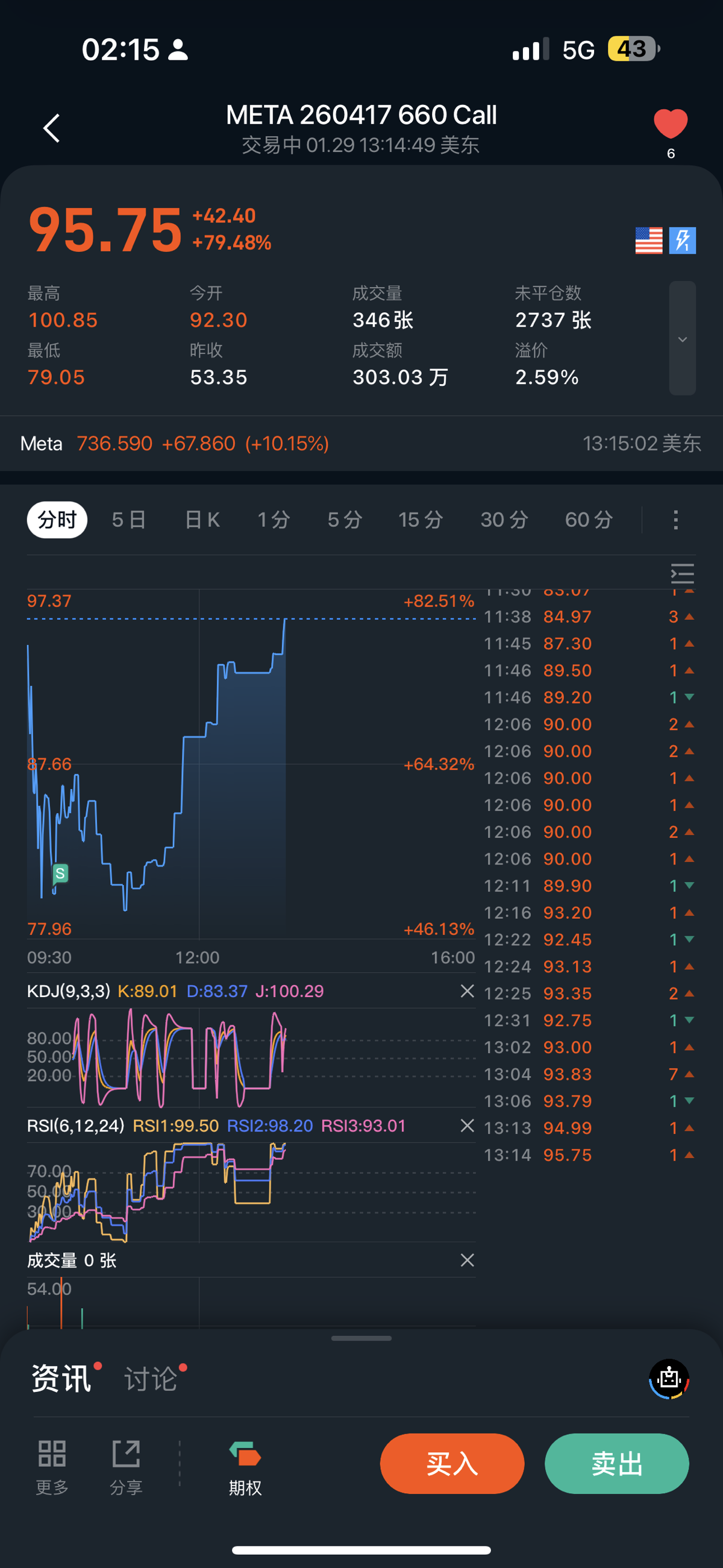Tap the US flag market icon
This screenshot has height=1568, width=723.
pyautogui.click(x=648, y=241)
